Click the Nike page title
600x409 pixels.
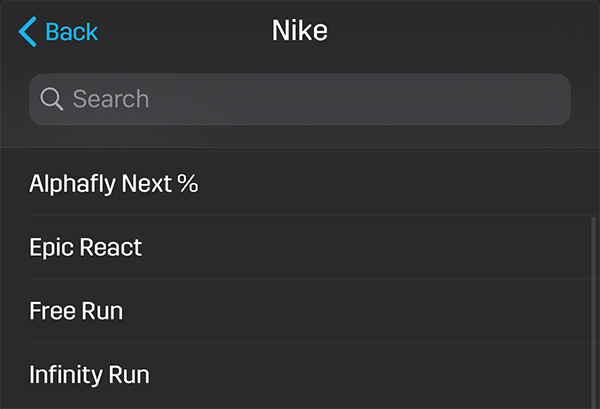300,31
